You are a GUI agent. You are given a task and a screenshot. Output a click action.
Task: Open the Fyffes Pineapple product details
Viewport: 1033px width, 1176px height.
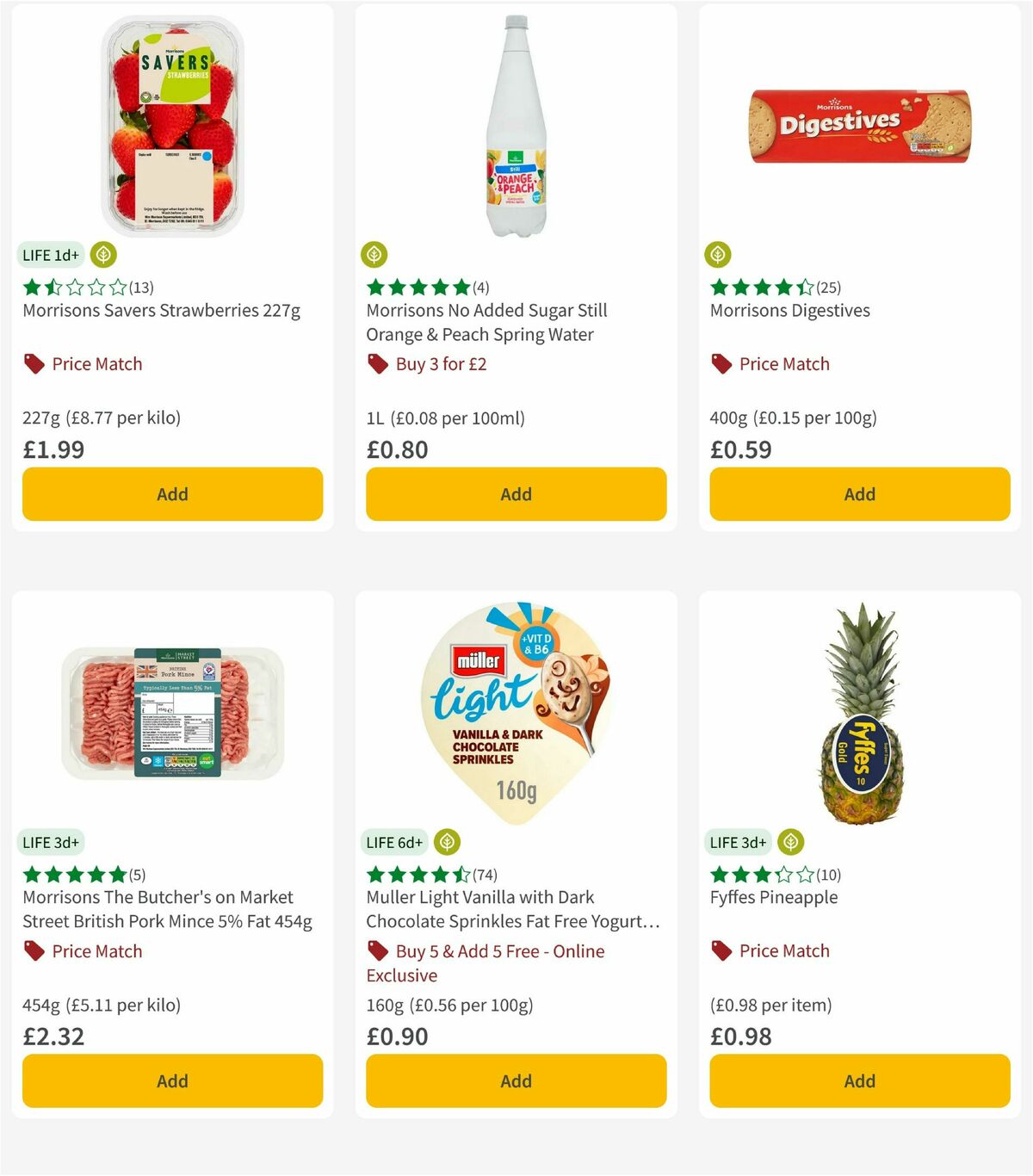773,897
